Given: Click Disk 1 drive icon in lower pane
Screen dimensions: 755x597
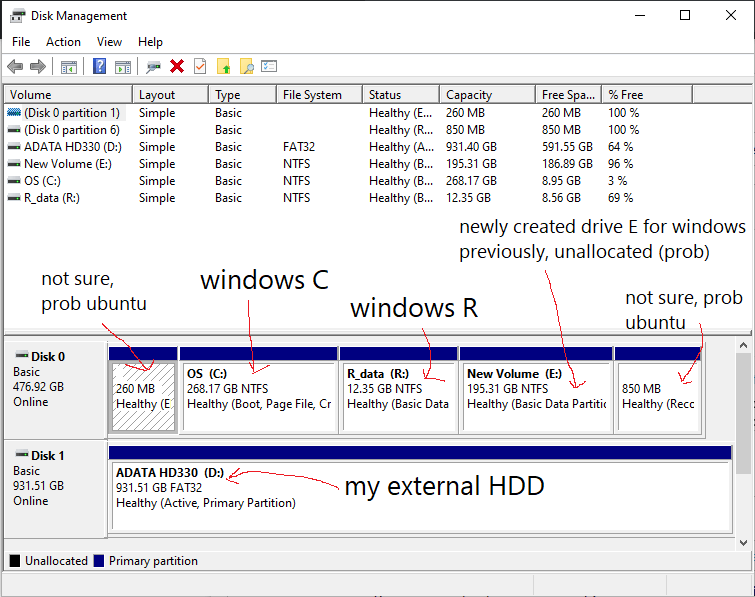Looking at the screenshot, I should tap(22, 454).
